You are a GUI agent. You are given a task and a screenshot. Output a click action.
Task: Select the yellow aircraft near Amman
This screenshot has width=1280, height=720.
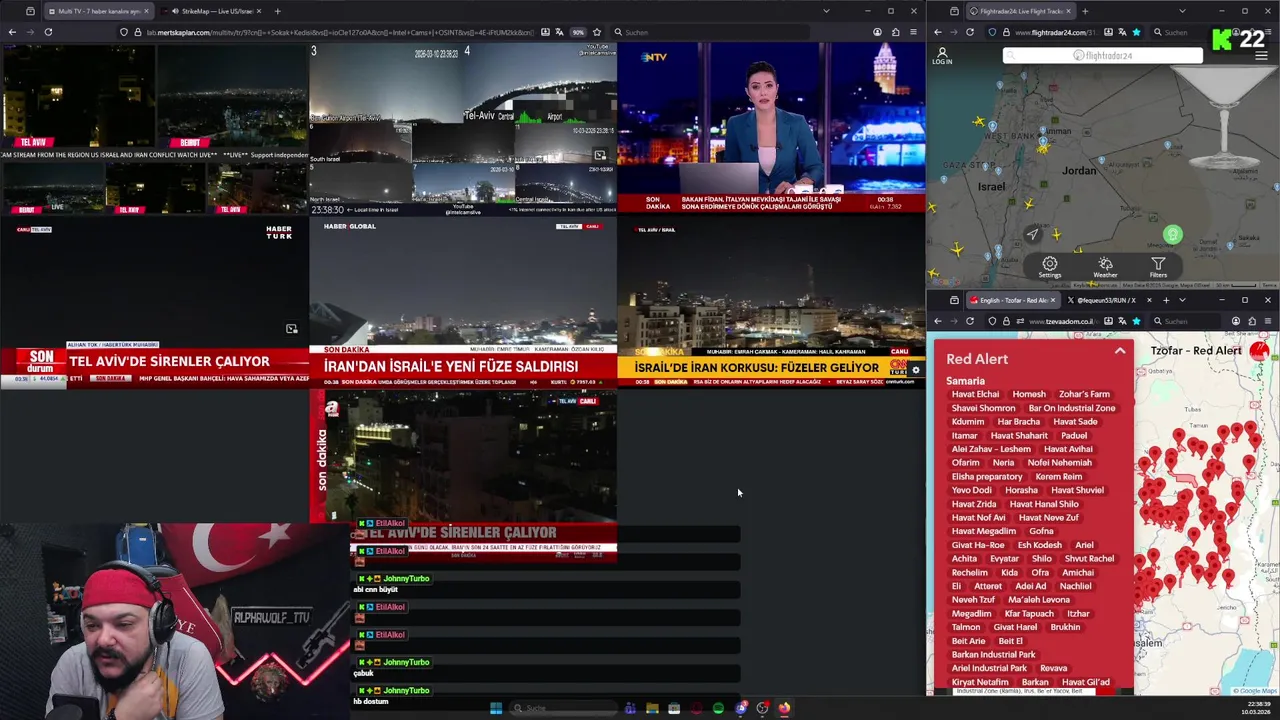(1043, 147)
